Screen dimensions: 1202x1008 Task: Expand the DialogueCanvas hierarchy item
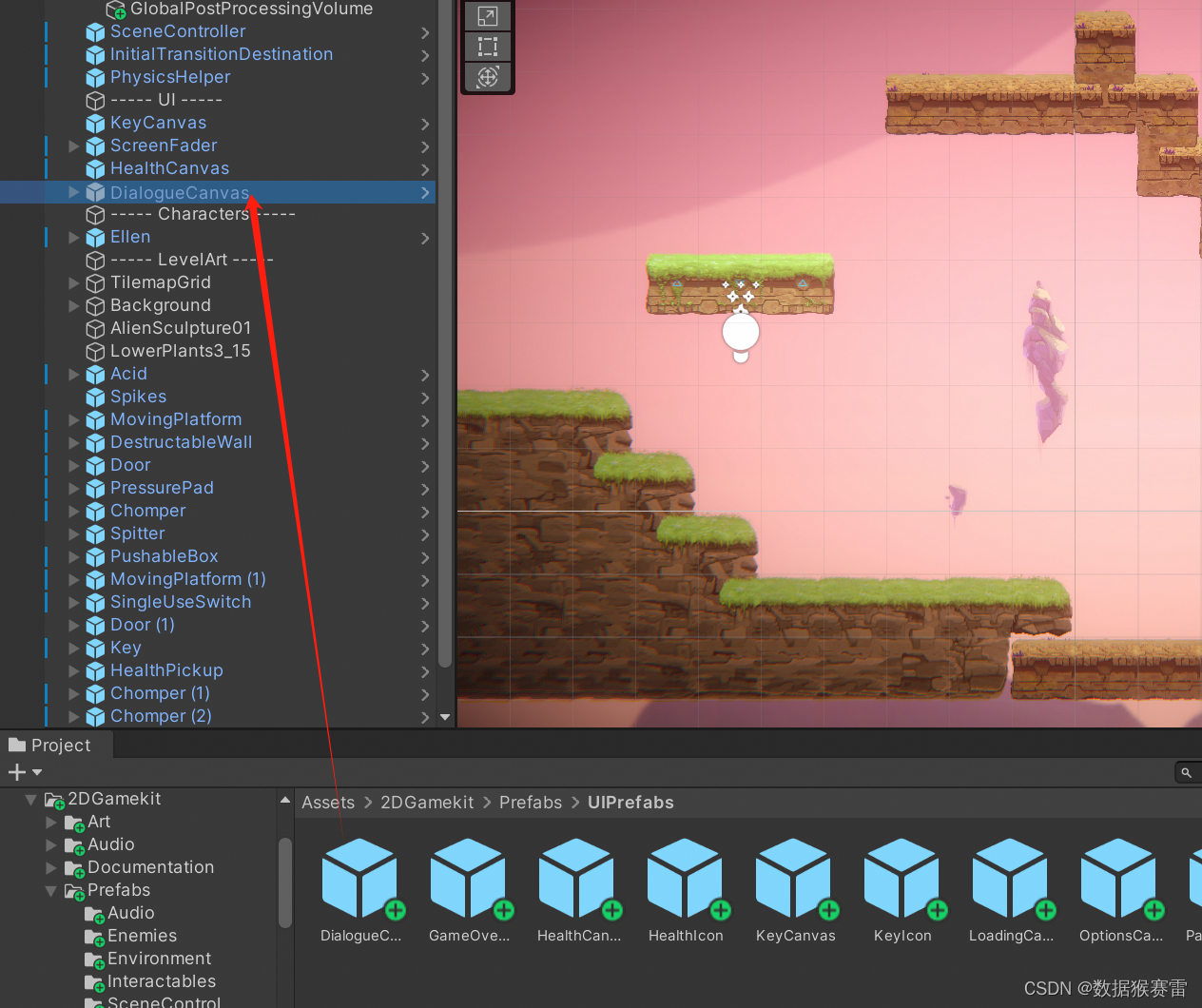pyautogui.click(x=74, y=191)
